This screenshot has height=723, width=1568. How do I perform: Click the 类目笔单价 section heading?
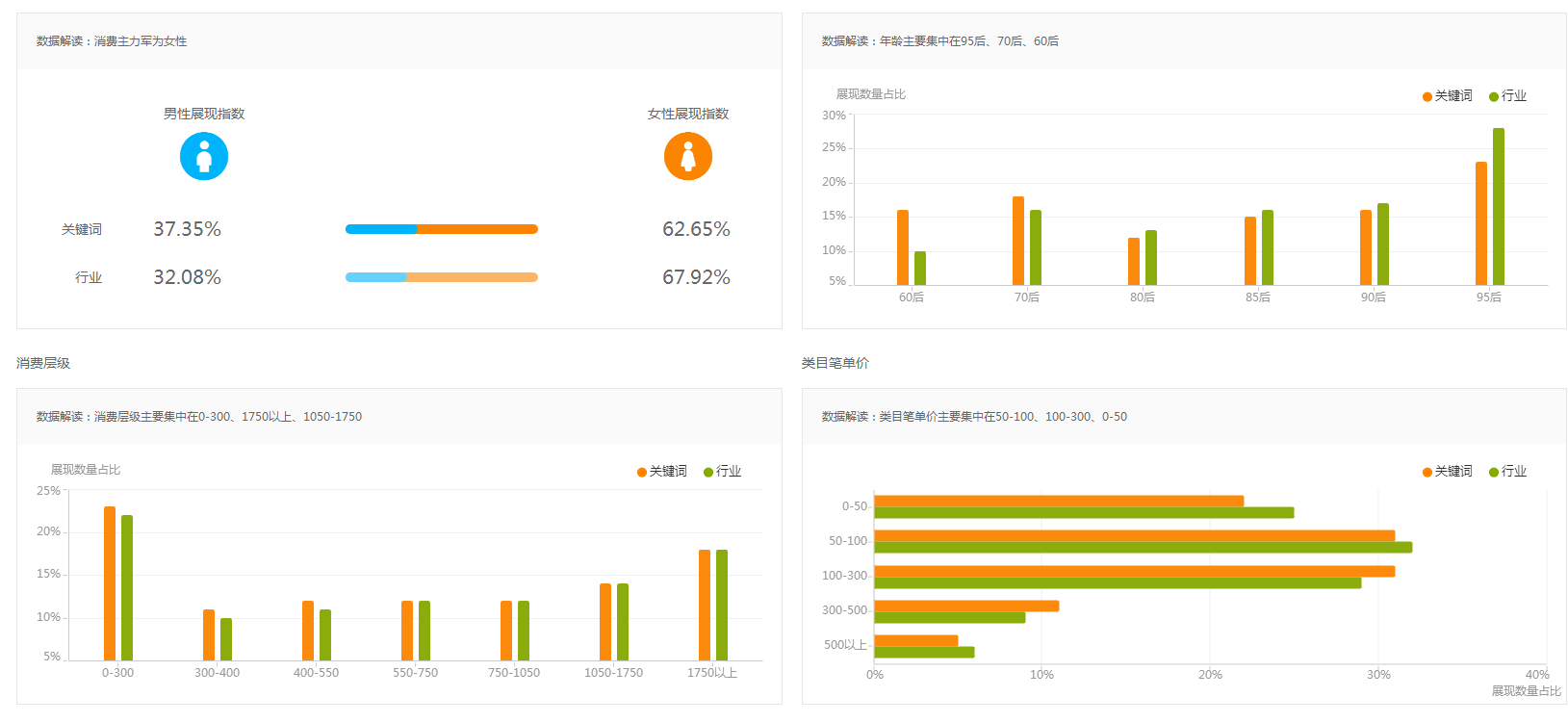(x=835, y=363)
